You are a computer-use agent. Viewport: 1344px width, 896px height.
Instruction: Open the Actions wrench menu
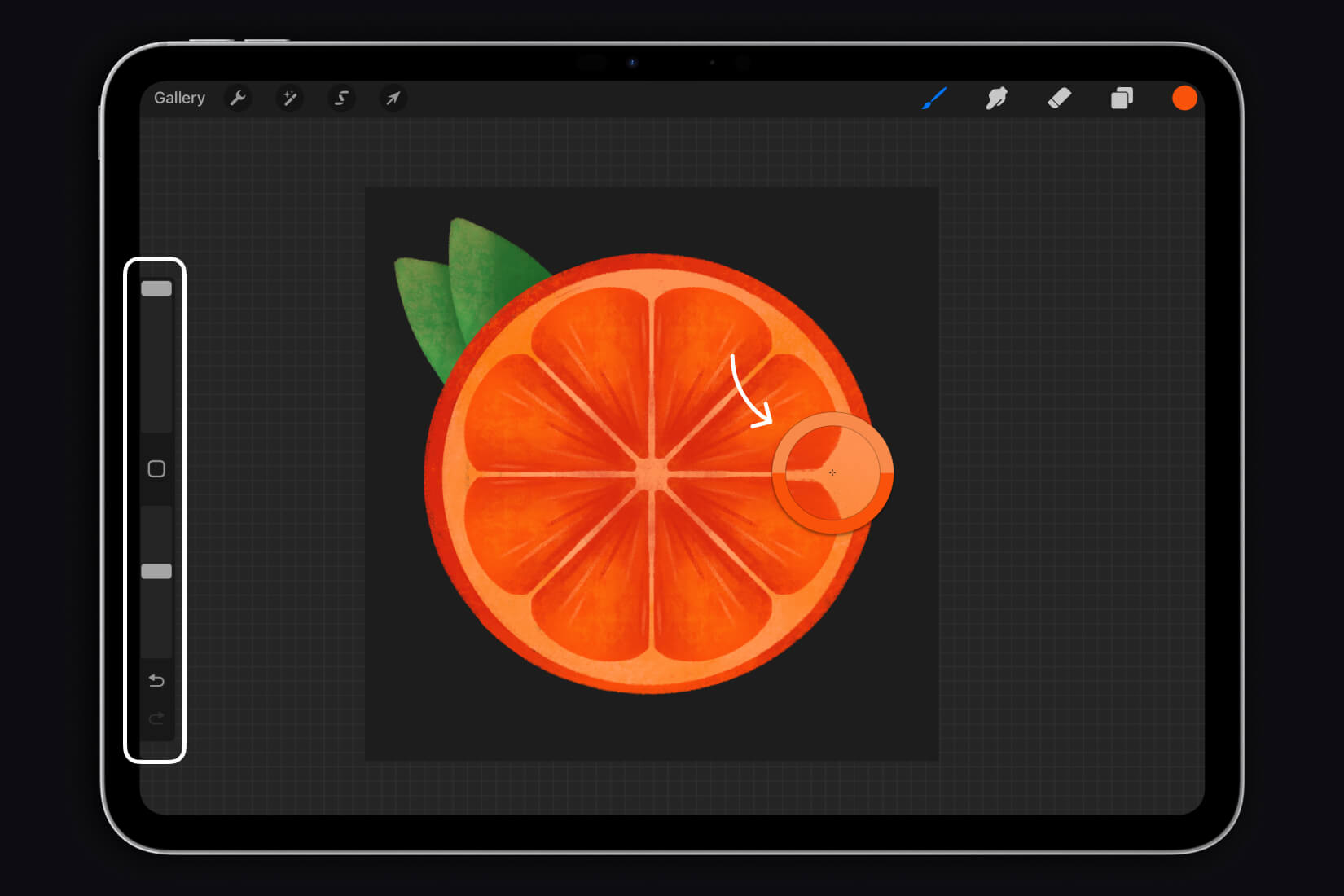(x=238, y=99)
